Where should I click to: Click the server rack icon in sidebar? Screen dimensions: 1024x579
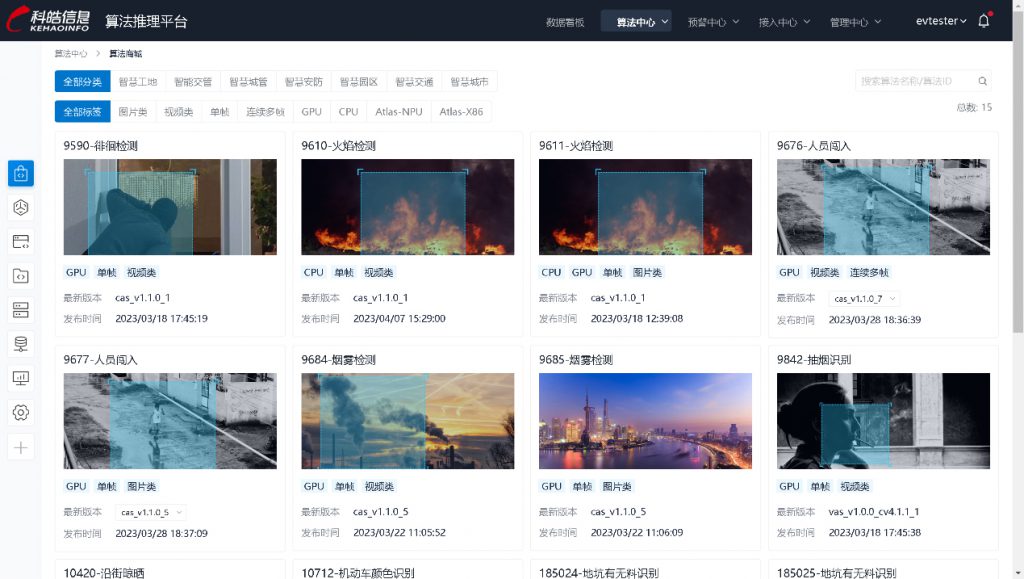[21, 310]
